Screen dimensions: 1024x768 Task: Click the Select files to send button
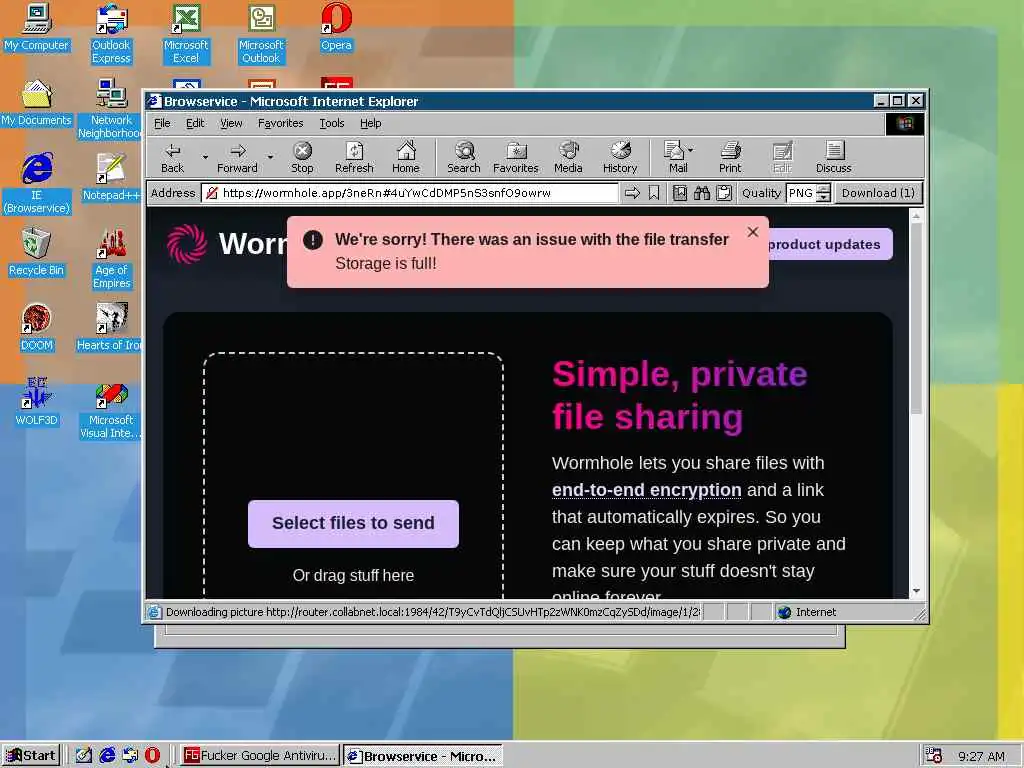click(353, 523)
